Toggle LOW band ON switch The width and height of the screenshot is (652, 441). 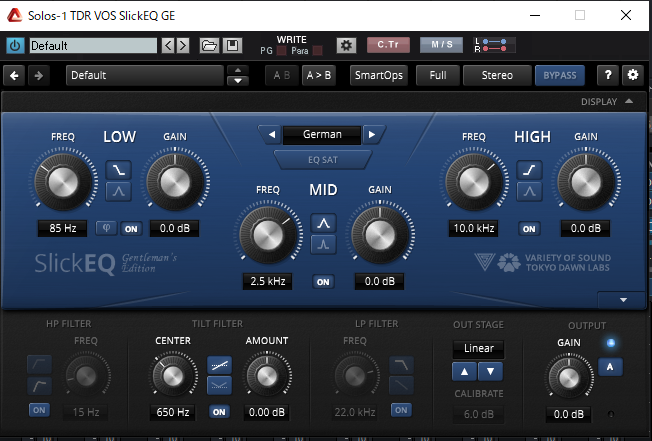pos(131,229)
